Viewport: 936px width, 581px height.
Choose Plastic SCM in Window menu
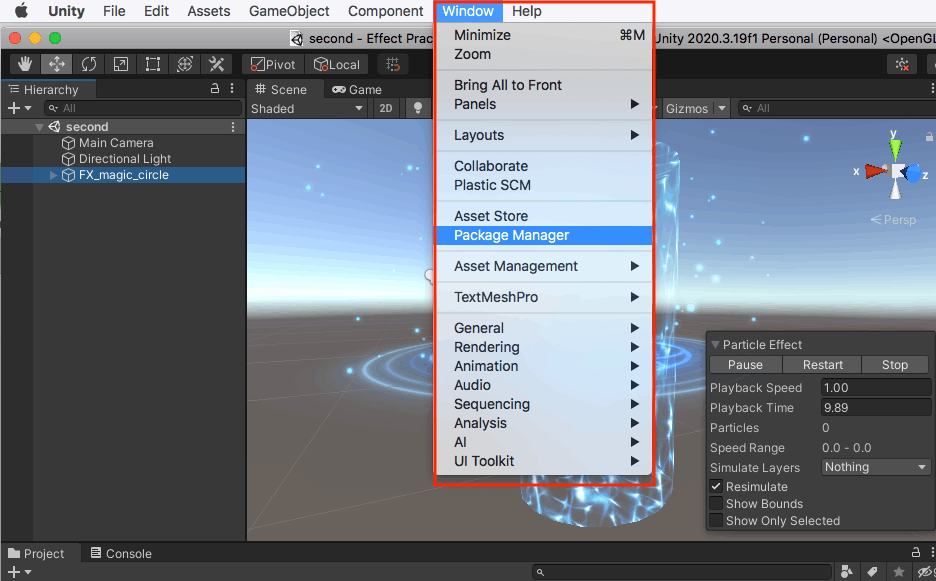(x=544, y=185)
